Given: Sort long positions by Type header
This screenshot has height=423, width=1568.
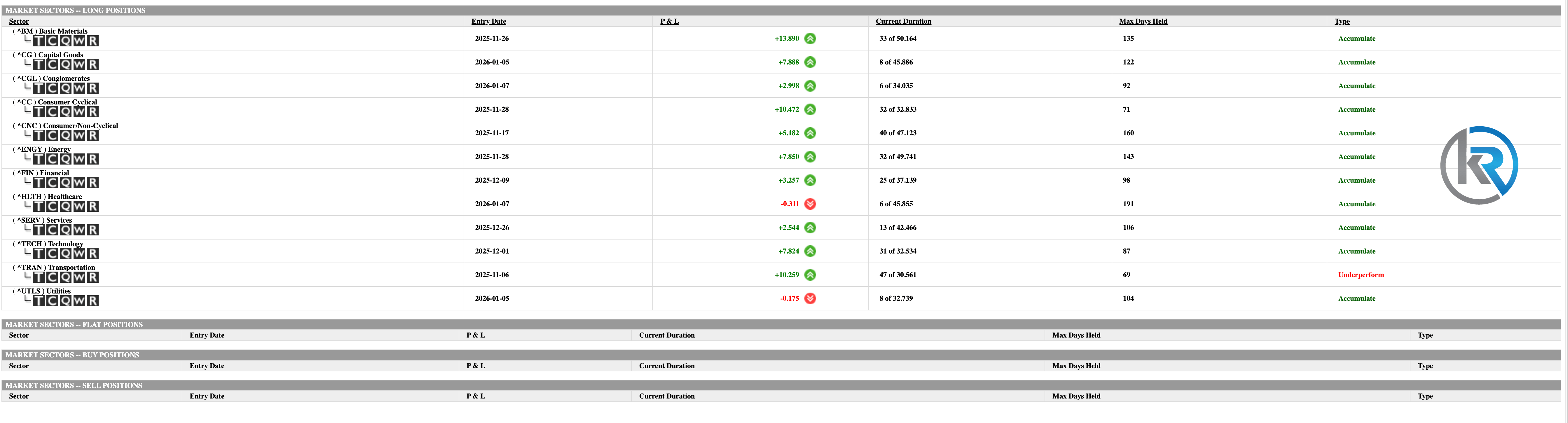Looking at the screenshot, I should coord(1342,21).
